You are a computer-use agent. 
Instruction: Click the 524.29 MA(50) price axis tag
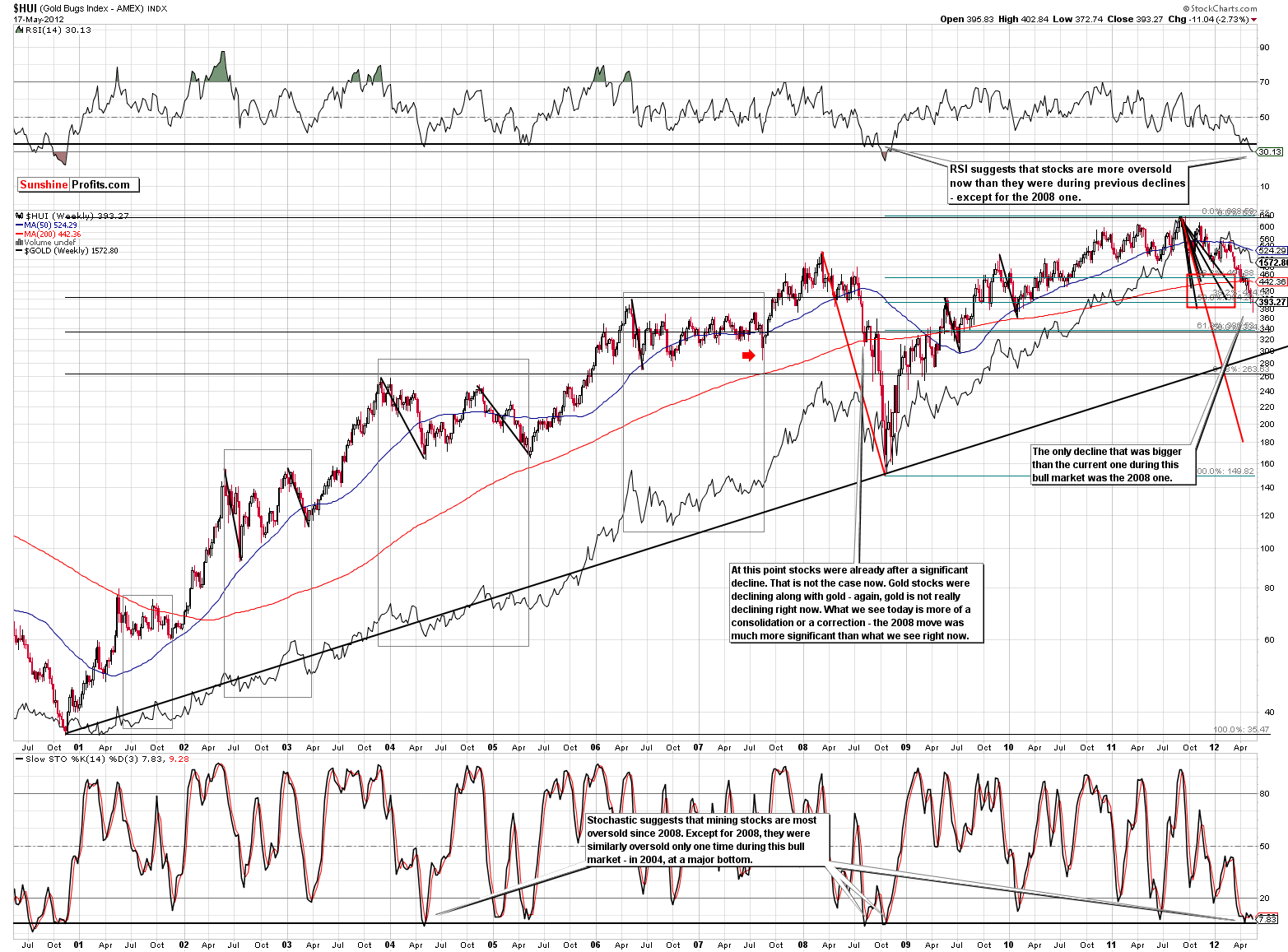1272,250
